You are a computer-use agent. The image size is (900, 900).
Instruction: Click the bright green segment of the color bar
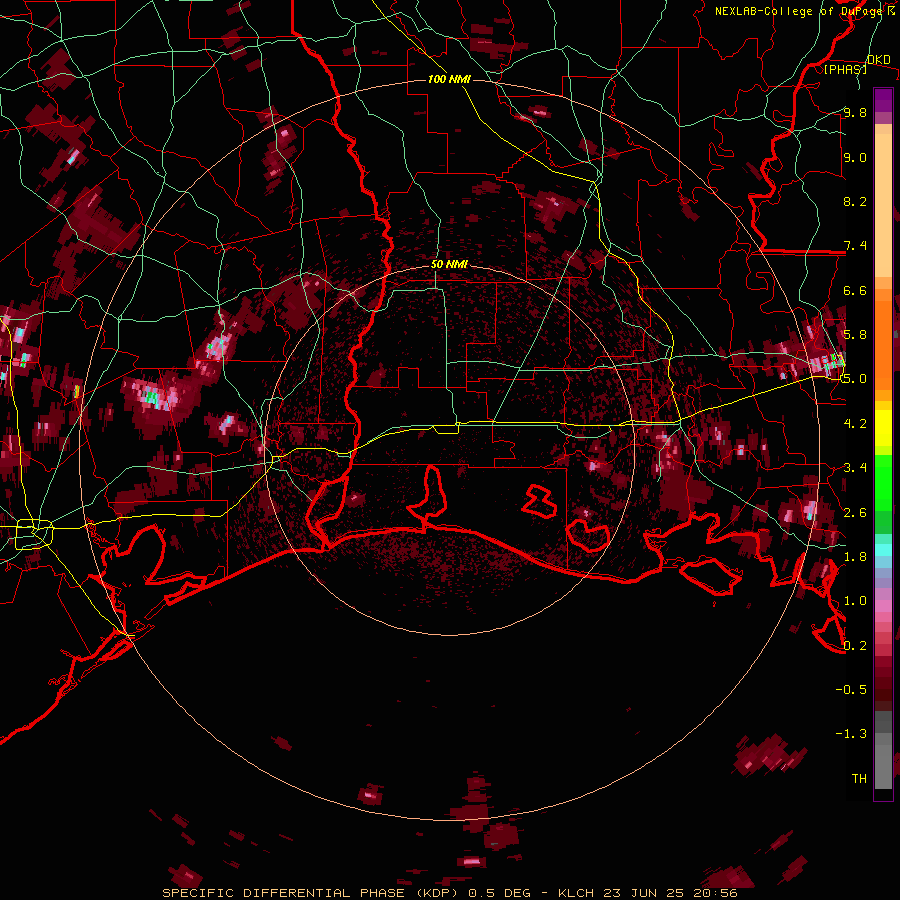tap(883, 482)
